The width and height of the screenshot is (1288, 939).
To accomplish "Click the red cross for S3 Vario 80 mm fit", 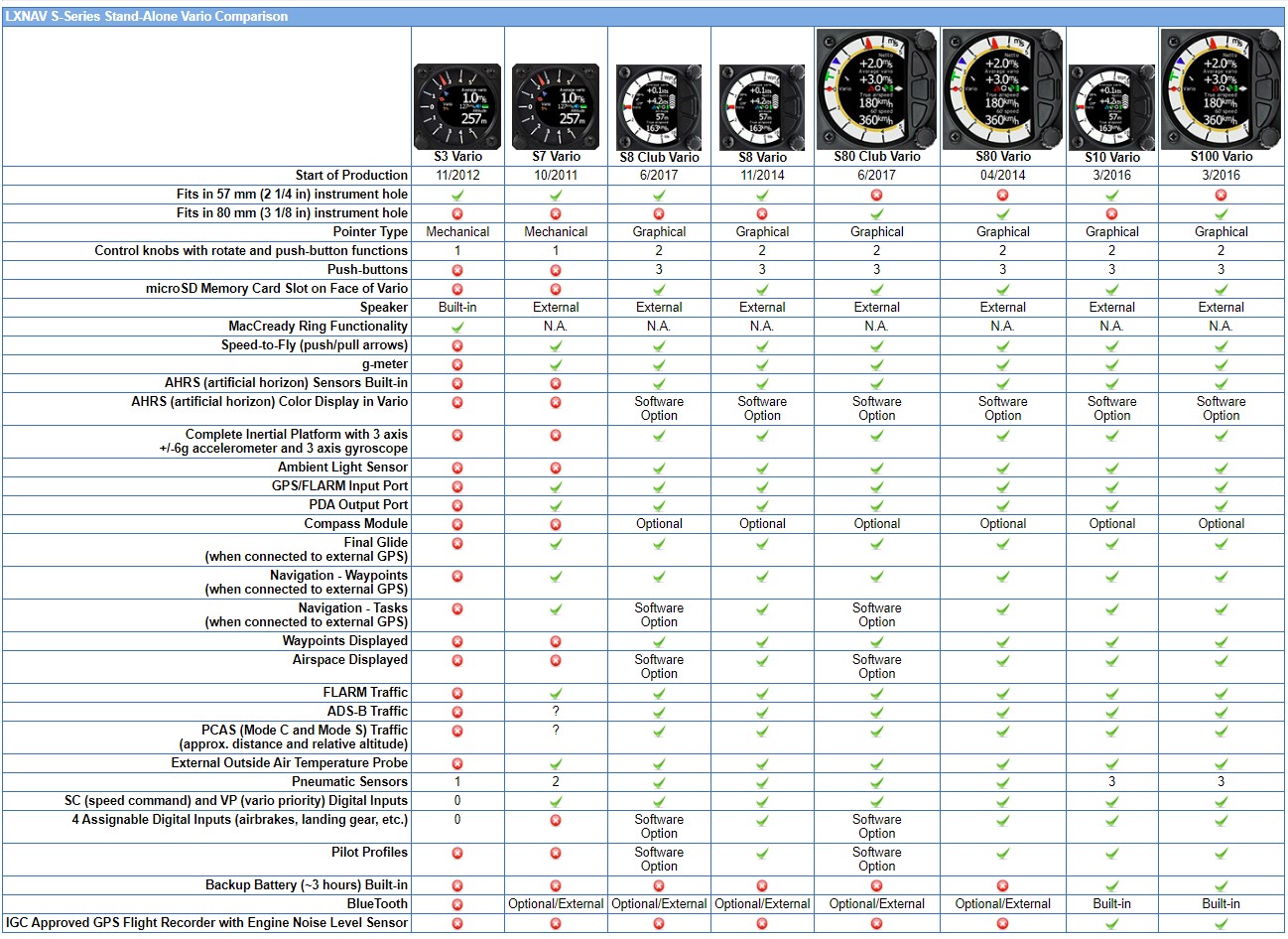I will coord(457,213).
